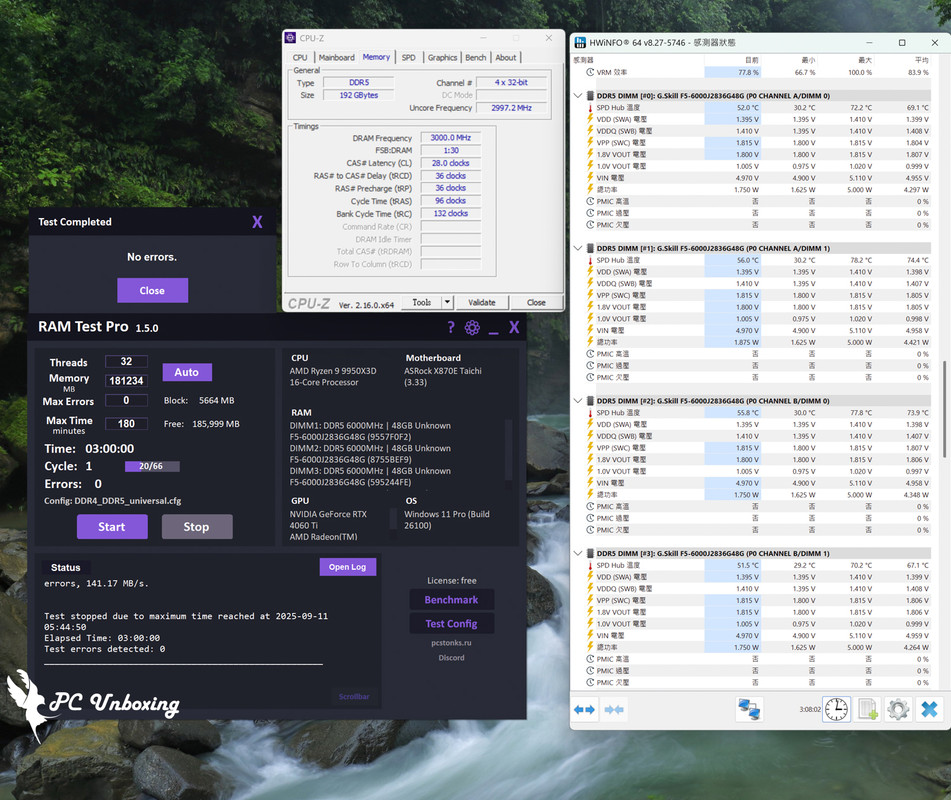Image resolution: width=951 pixels, height=800 pixels.
Task: Visit the pcstonks.ru link
Action: tap(451, 642)
